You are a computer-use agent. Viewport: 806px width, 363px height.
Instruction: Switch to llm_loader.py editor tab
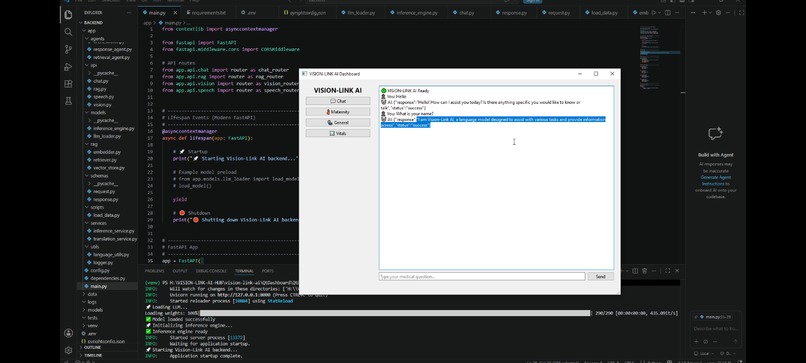362,12
